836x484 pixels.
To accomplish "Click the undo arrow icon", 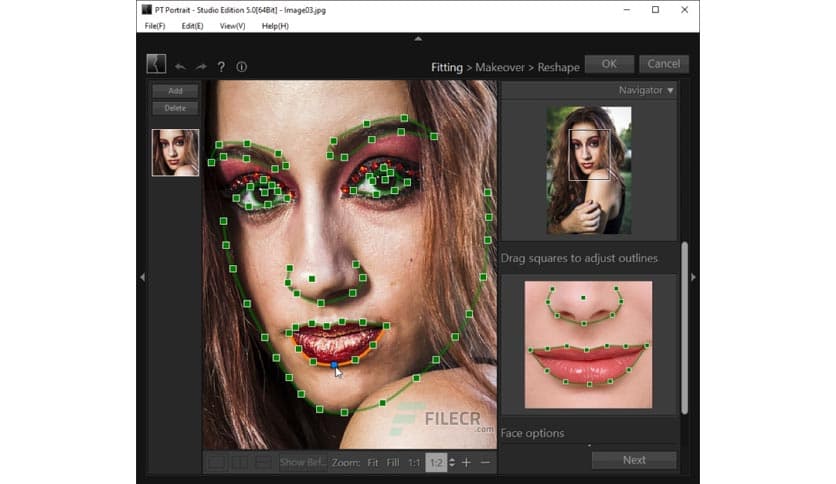I will [181, 67].
